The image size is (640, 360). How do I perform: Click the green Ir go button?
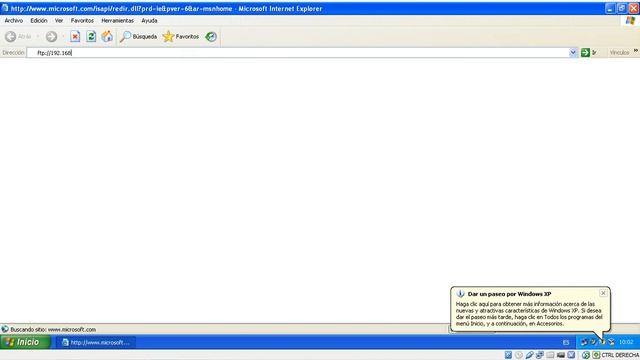click(x=589, y=53)
